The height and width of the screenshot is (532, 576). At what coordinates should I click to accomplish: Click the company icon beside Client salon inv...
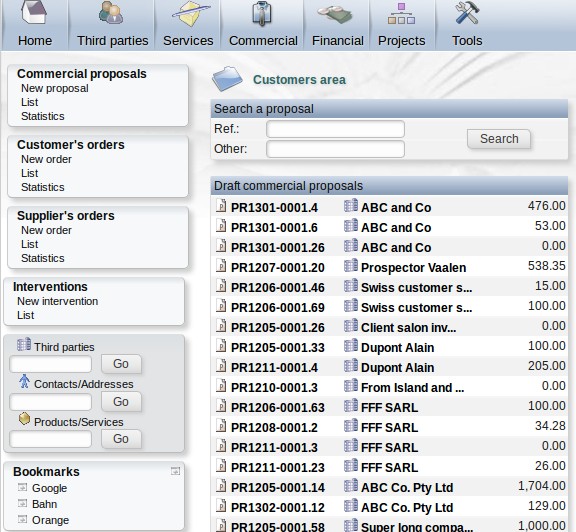351,325
